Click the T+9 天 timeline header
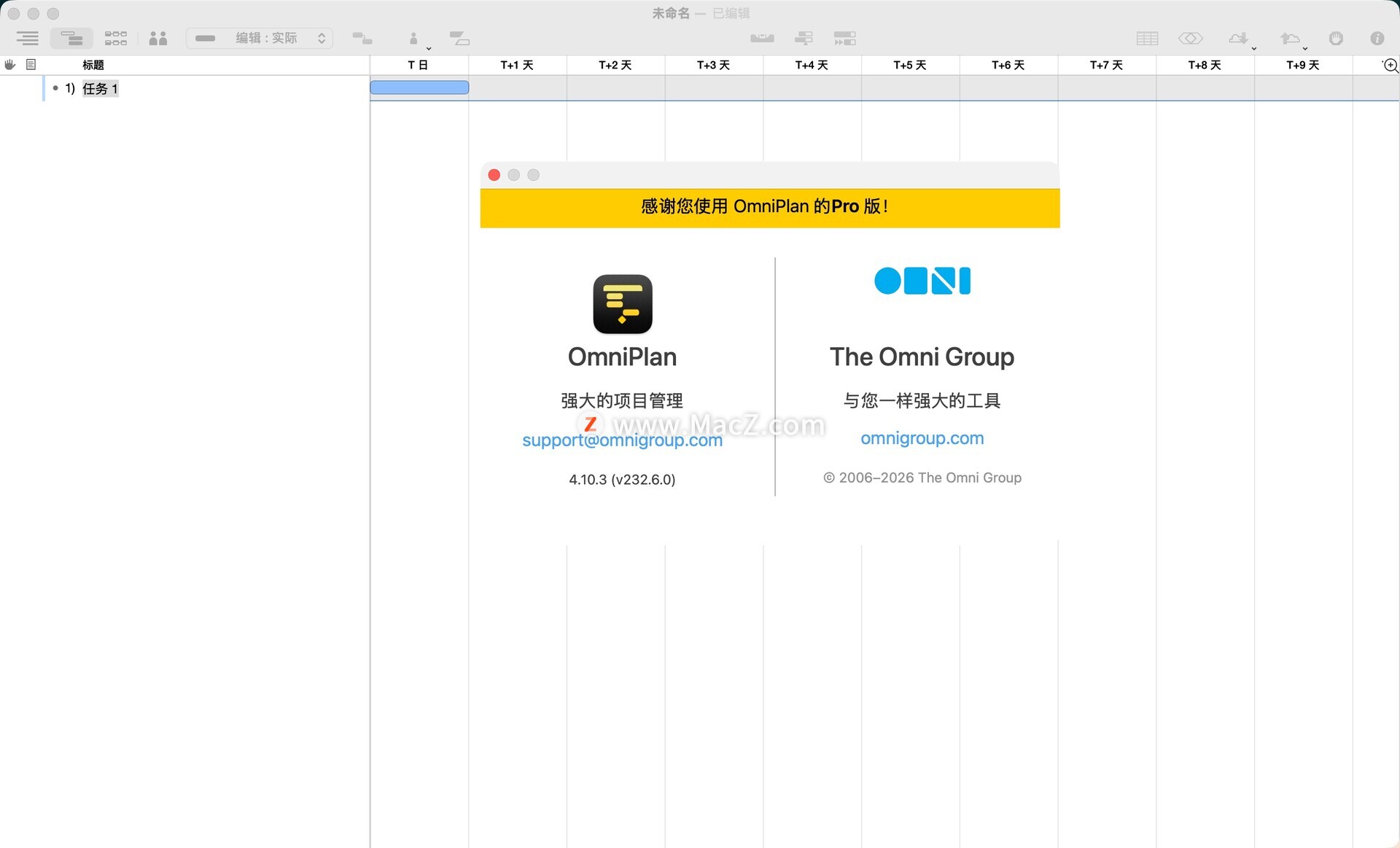 point(1303,65)
